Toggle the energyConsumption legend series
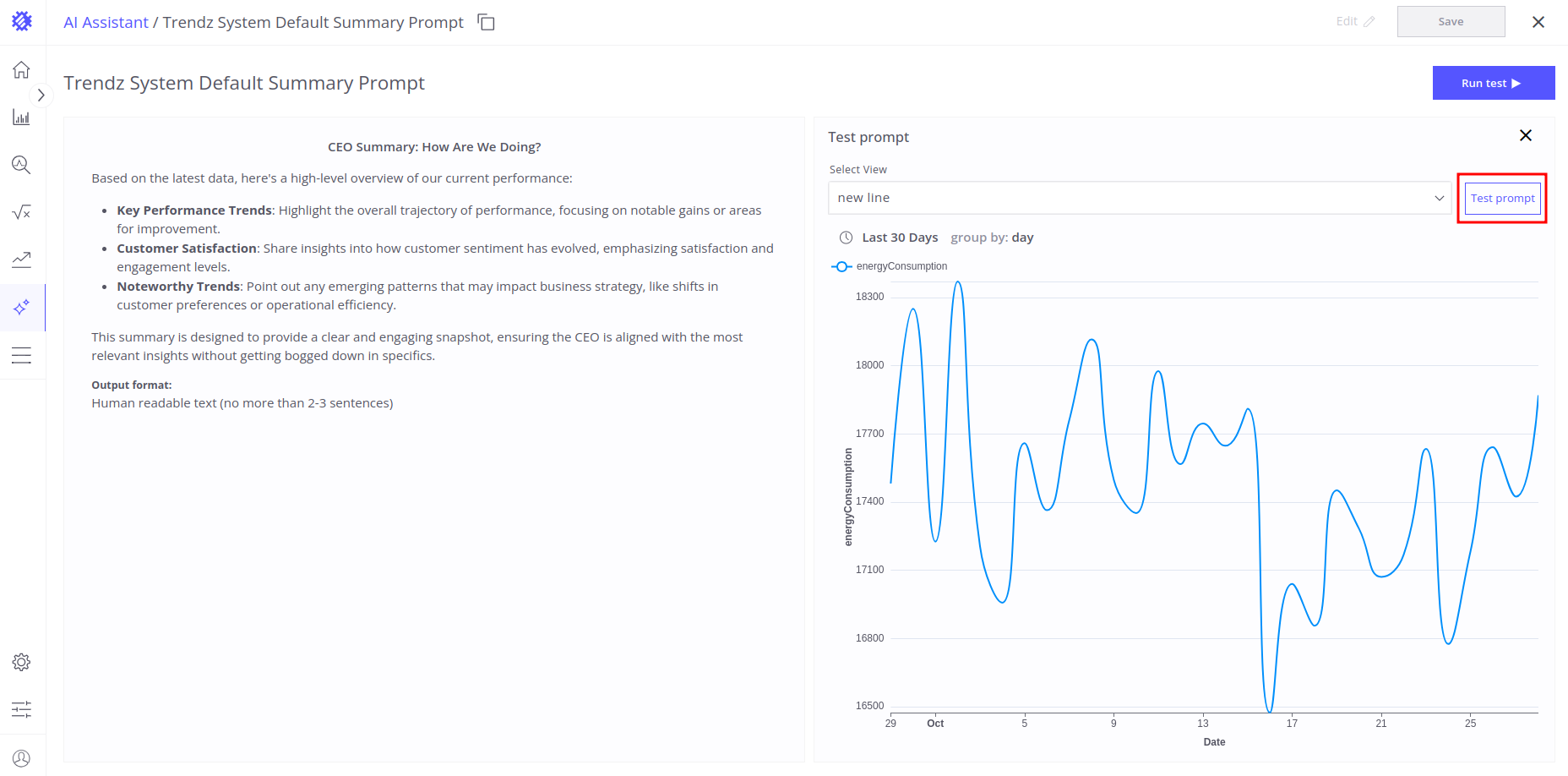The width and height of the screenshot is (1568, 776). point(890,266)
